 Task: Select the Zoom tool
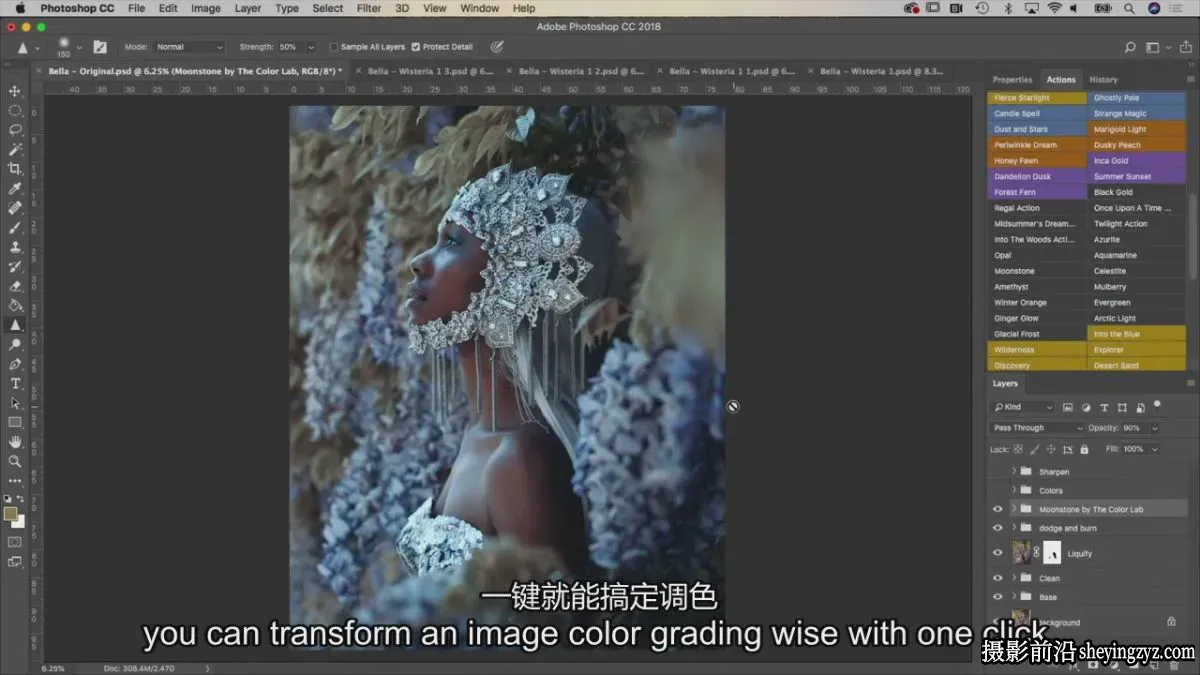tap(15, 461)
